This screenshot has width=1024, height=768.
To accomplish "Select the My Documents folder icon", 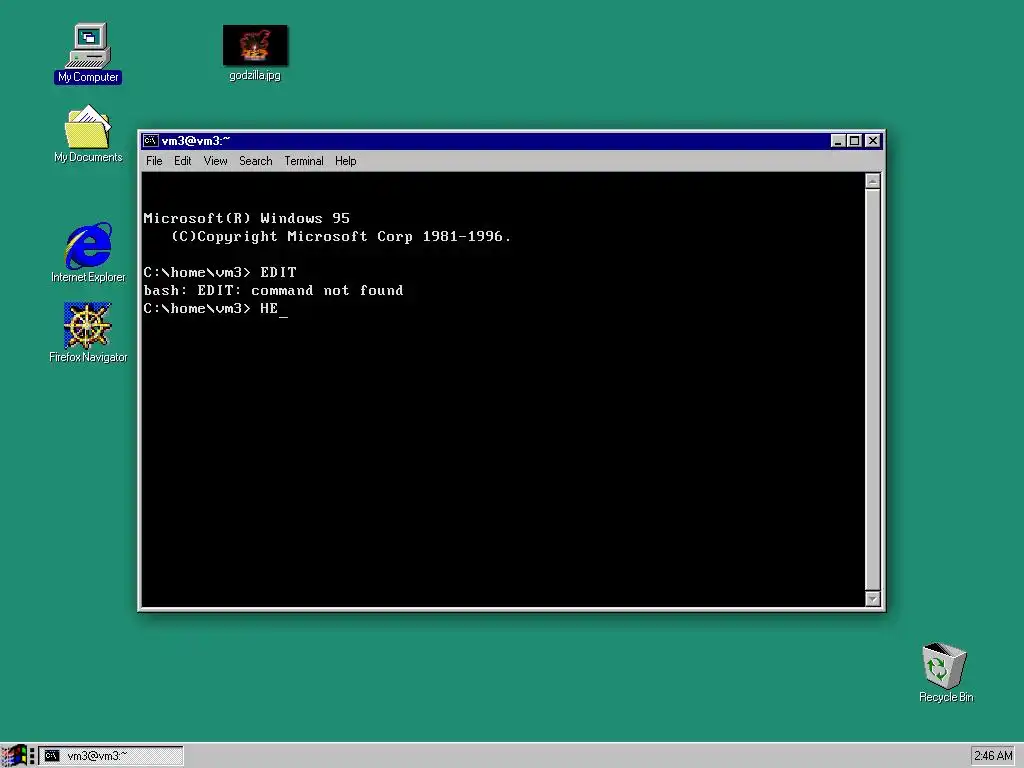I will [88, 134].
